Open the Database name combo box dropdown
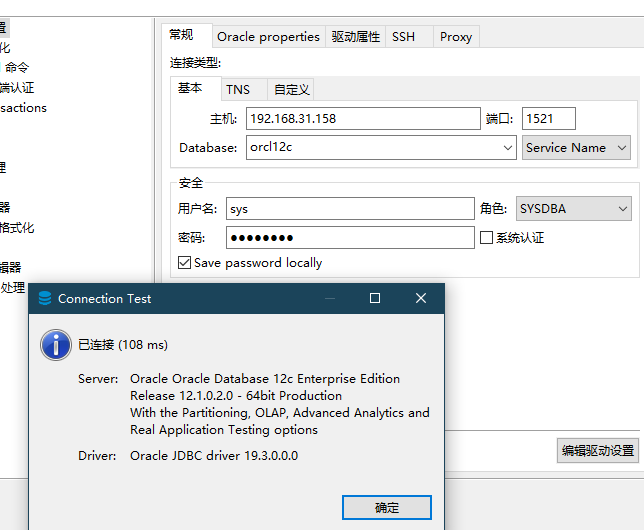This screenshot has width=644, height=530. point(508,147)
